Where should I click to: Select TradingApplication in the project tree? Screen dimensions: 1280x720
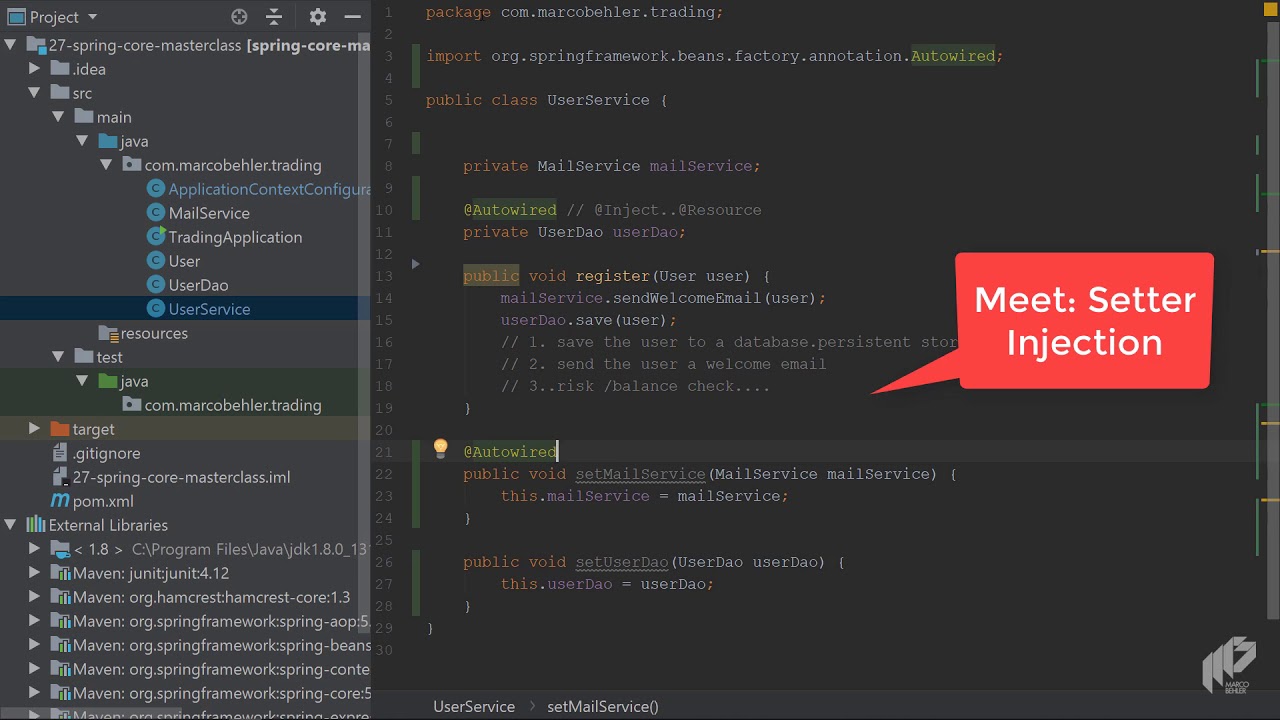235,237
